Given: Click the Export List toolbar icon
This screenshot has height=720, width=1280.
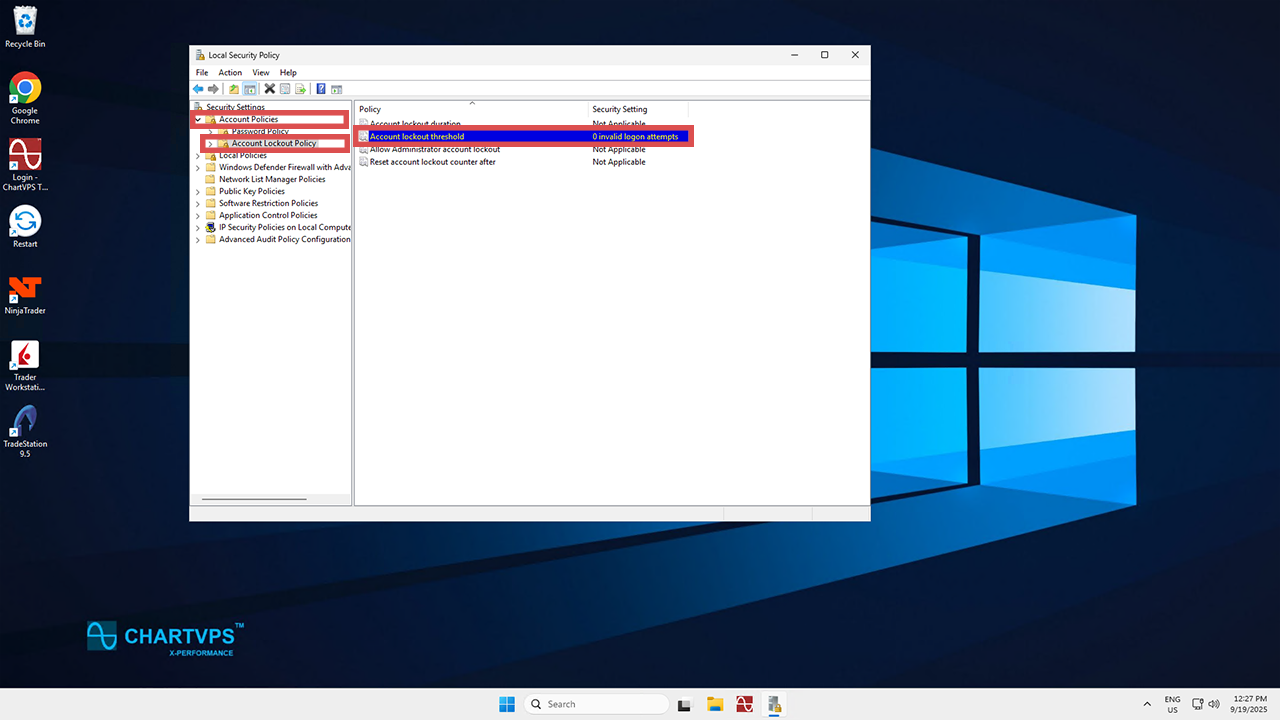Looking at the screenshot, I should point(300,89).
